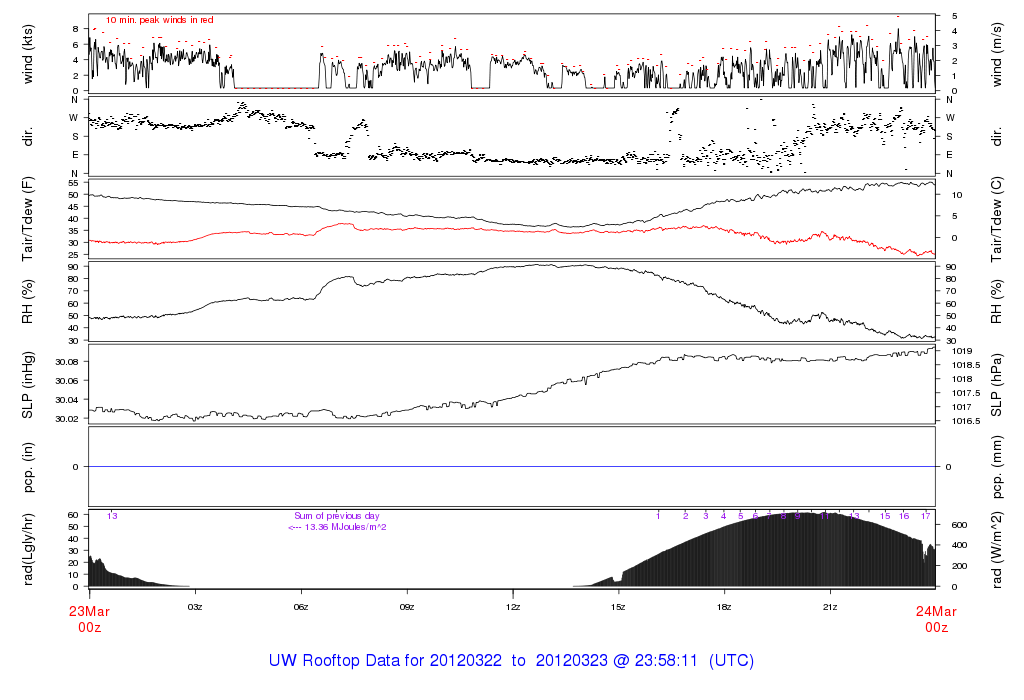Click the 'SLP (inHg)' axis label

coord(28,385)
